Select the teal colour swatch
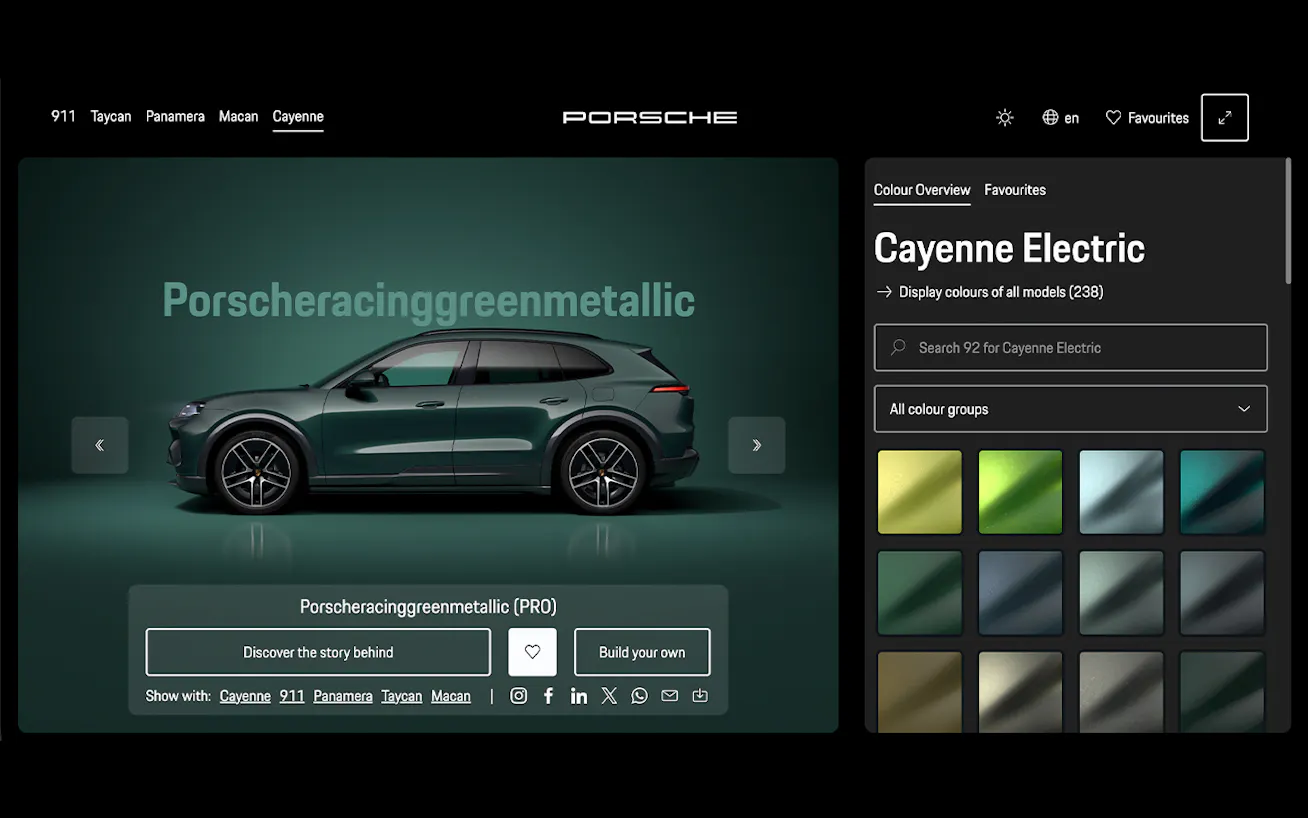The image size is (1308, 818). tap(1222, 492)
